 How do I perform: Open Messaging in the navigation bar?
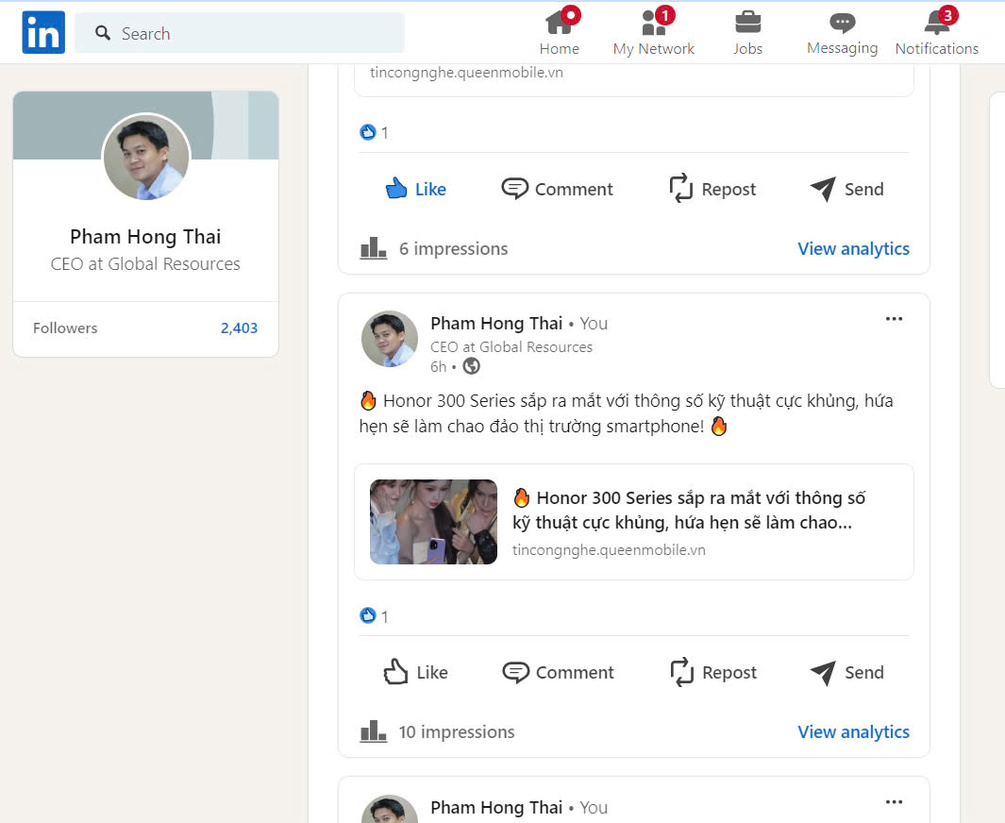pyautogui.click(x=842, y=32)
